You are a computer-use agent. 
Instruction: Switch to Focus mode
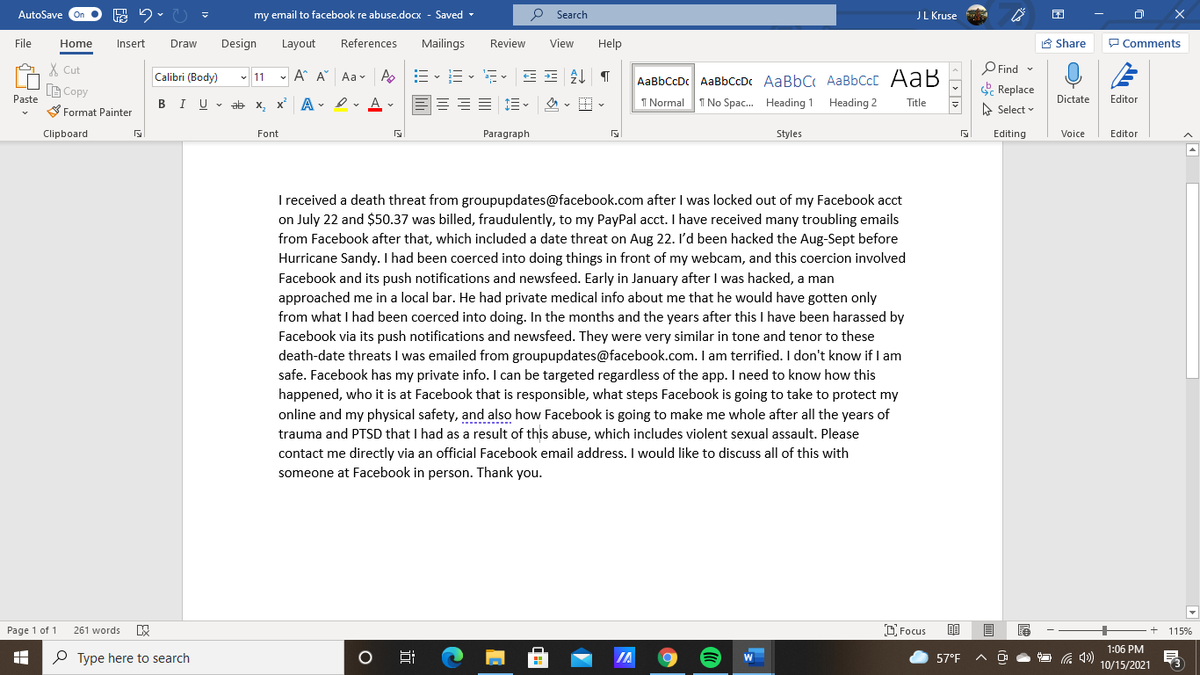click(x=905, y=631)
